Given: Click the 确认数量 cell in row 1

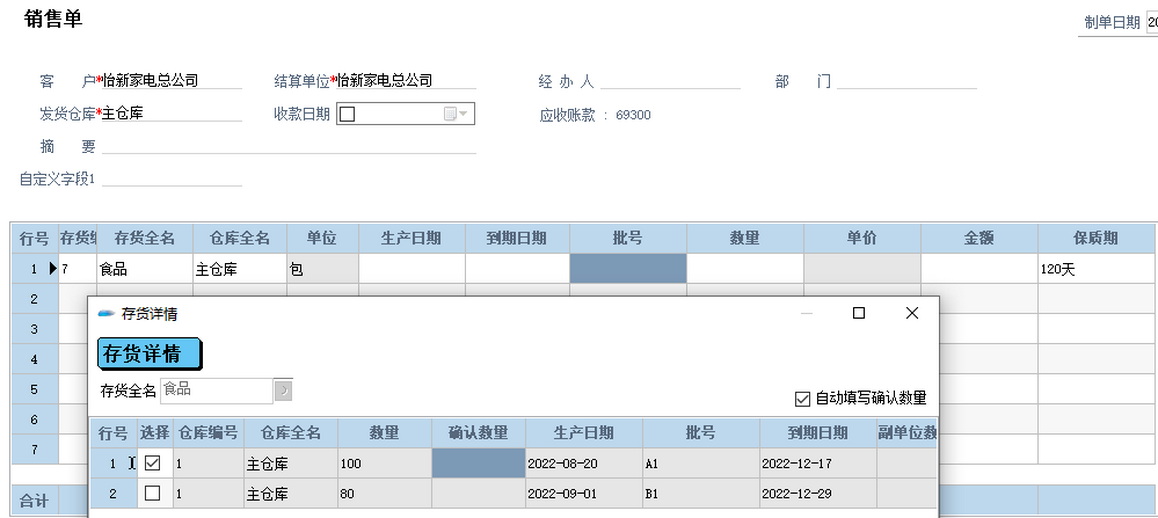Looking at the screenshot, I should click(478, 463).
